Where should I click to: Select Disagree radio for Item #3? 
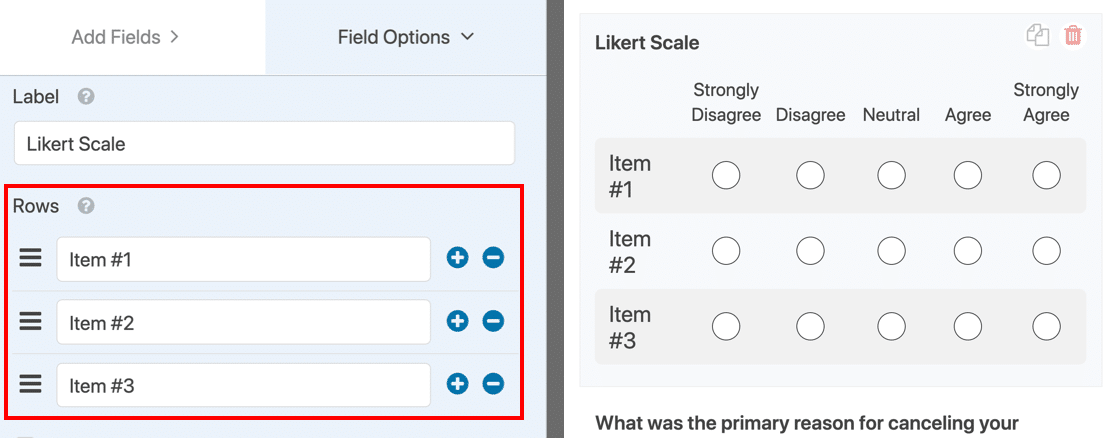(810, 326)
